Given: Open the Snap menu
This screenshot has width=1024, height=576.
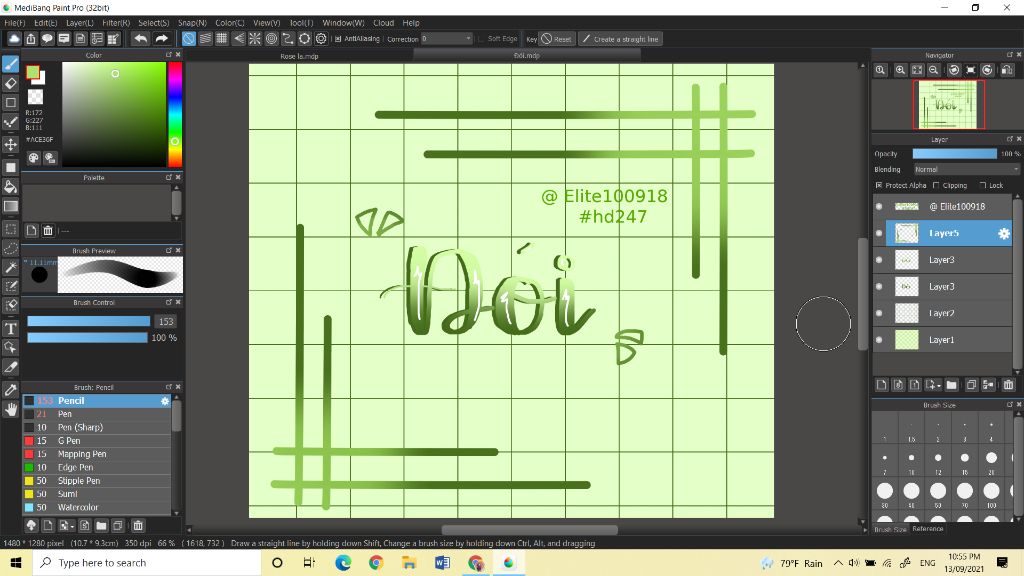Looking at the screenshot, I should coord(192,23).
